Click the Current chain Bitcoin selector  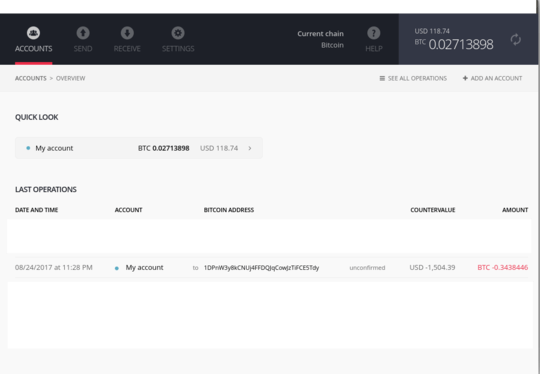[x=320, y=39]
